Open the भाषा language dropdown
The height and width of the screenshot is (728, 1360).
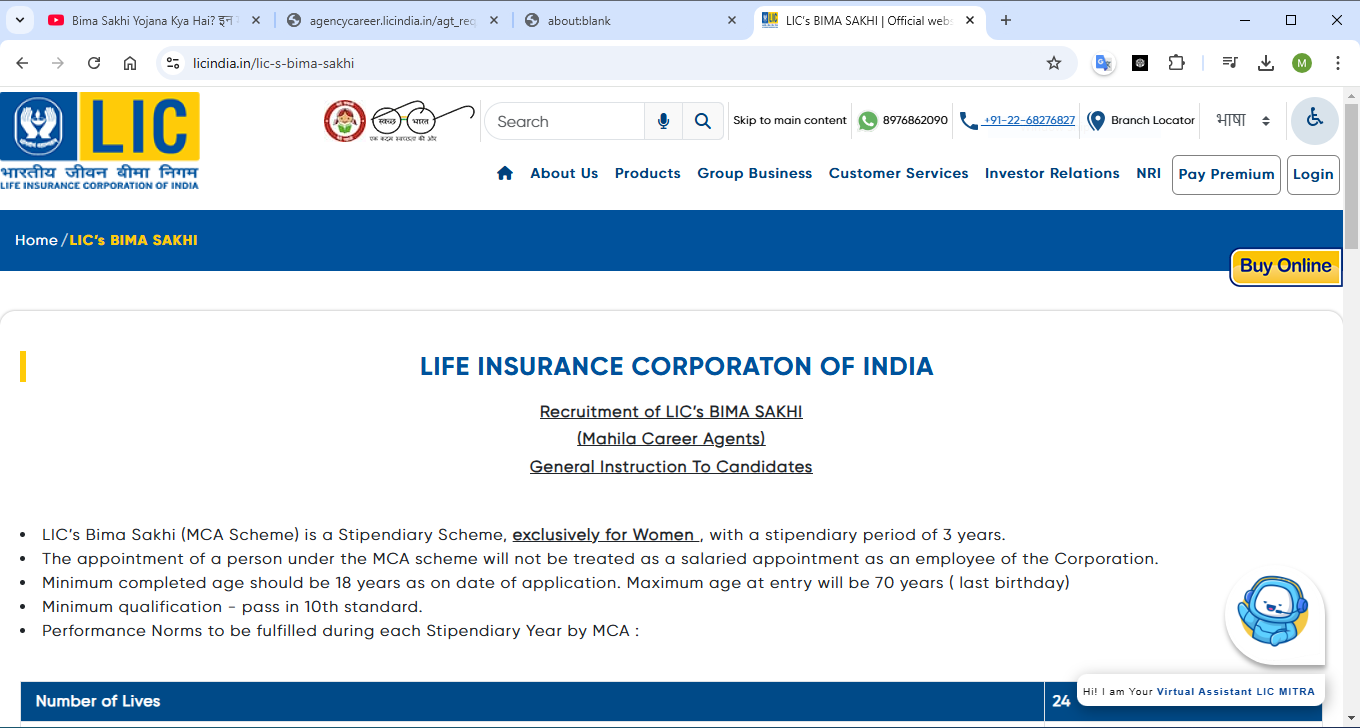1243,120
